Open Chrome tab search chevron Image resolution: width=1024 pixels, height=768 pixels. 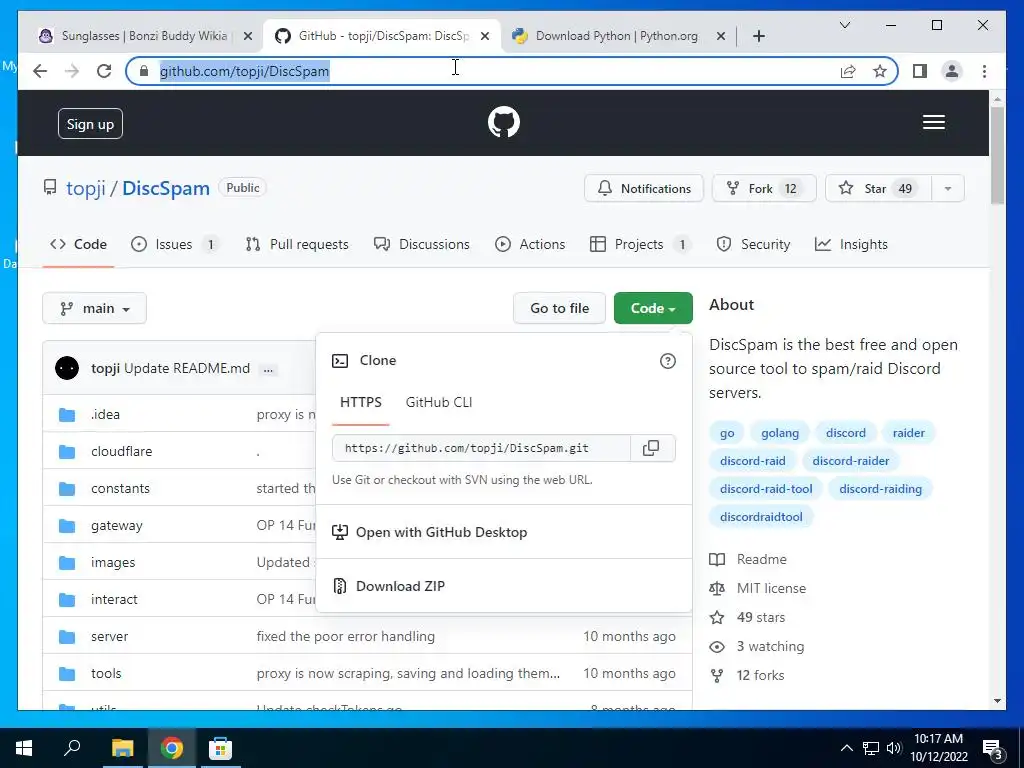tap(844, 25)
